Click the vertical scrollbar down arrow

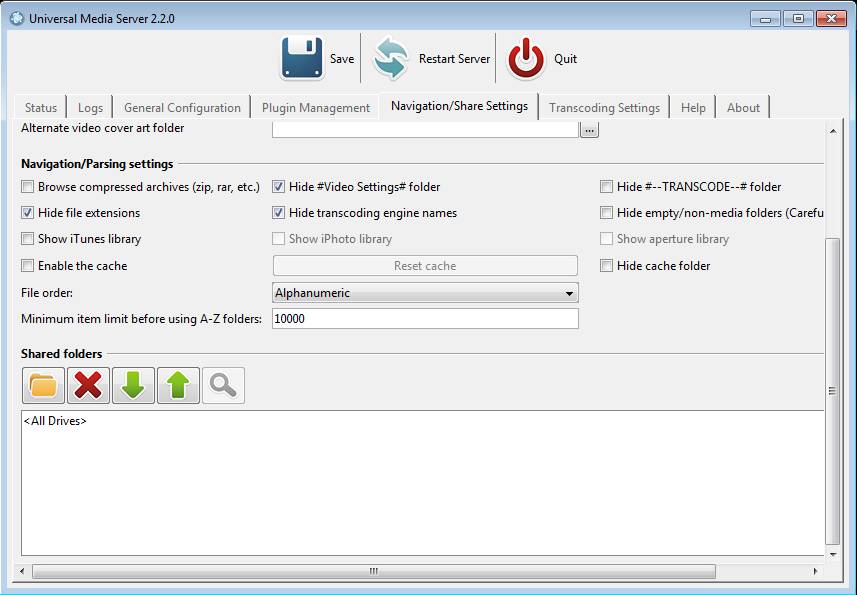(832, 555)
